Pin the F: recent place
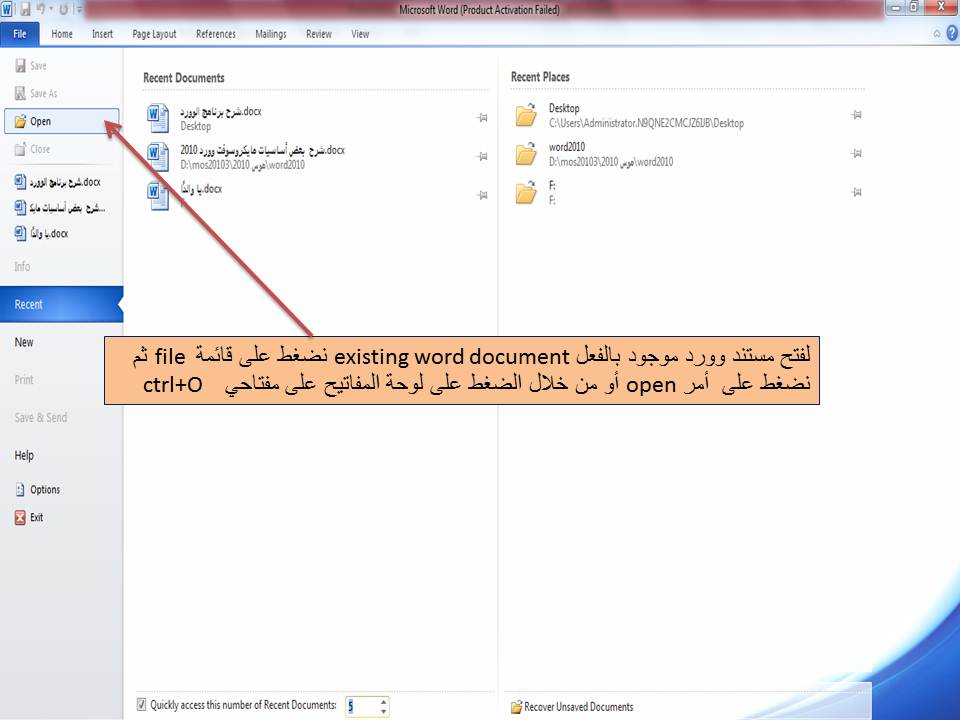The image size is (960, 720). 857,192
